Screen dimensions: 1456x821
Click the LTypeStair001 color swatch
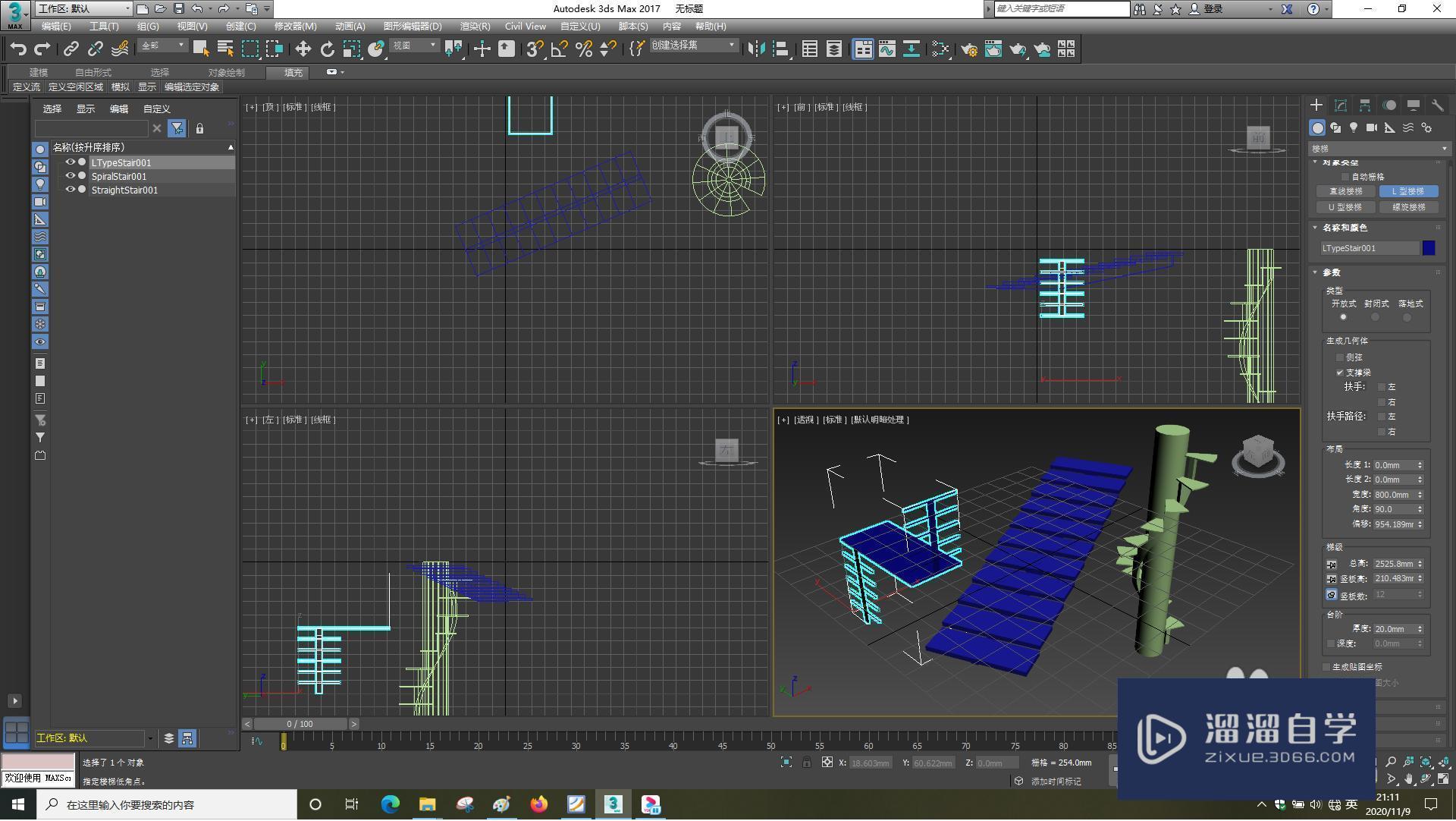1430,247
